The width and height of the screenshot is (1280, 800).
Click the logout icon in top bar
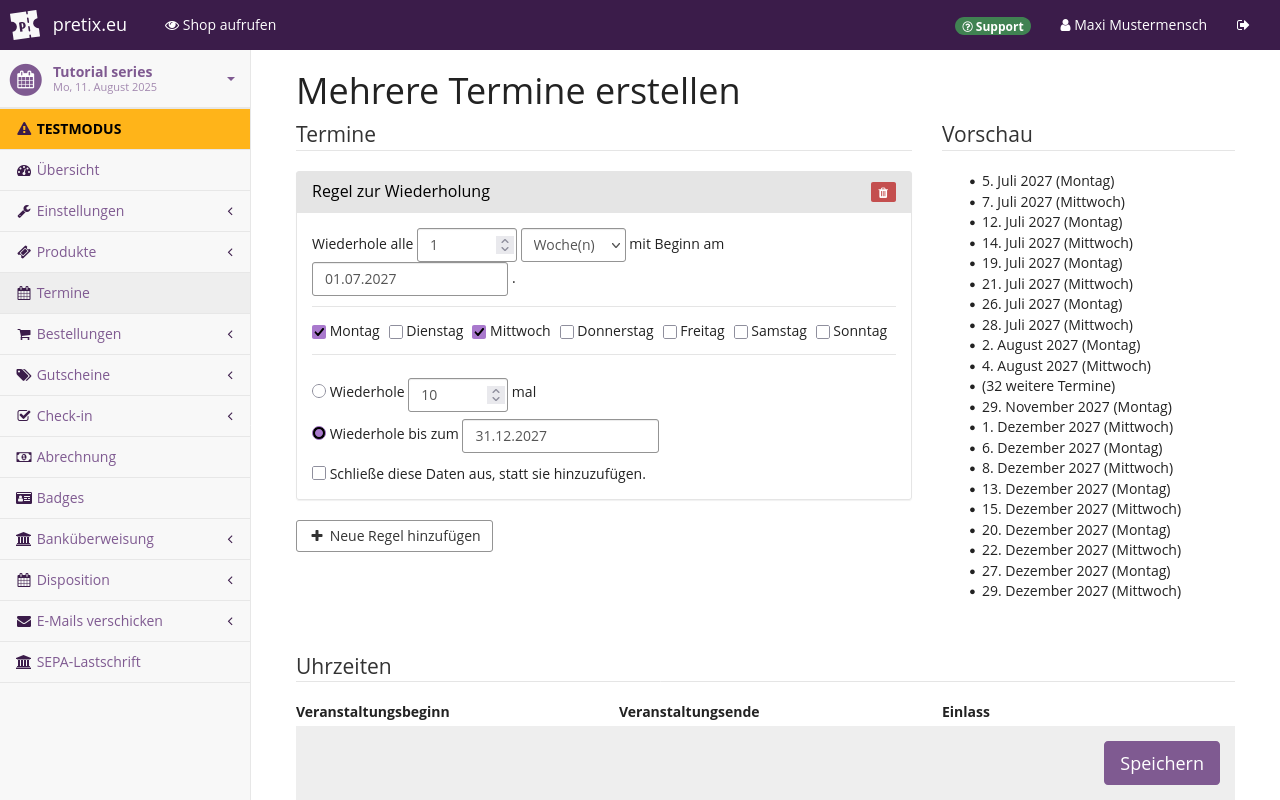[1243, 25]
